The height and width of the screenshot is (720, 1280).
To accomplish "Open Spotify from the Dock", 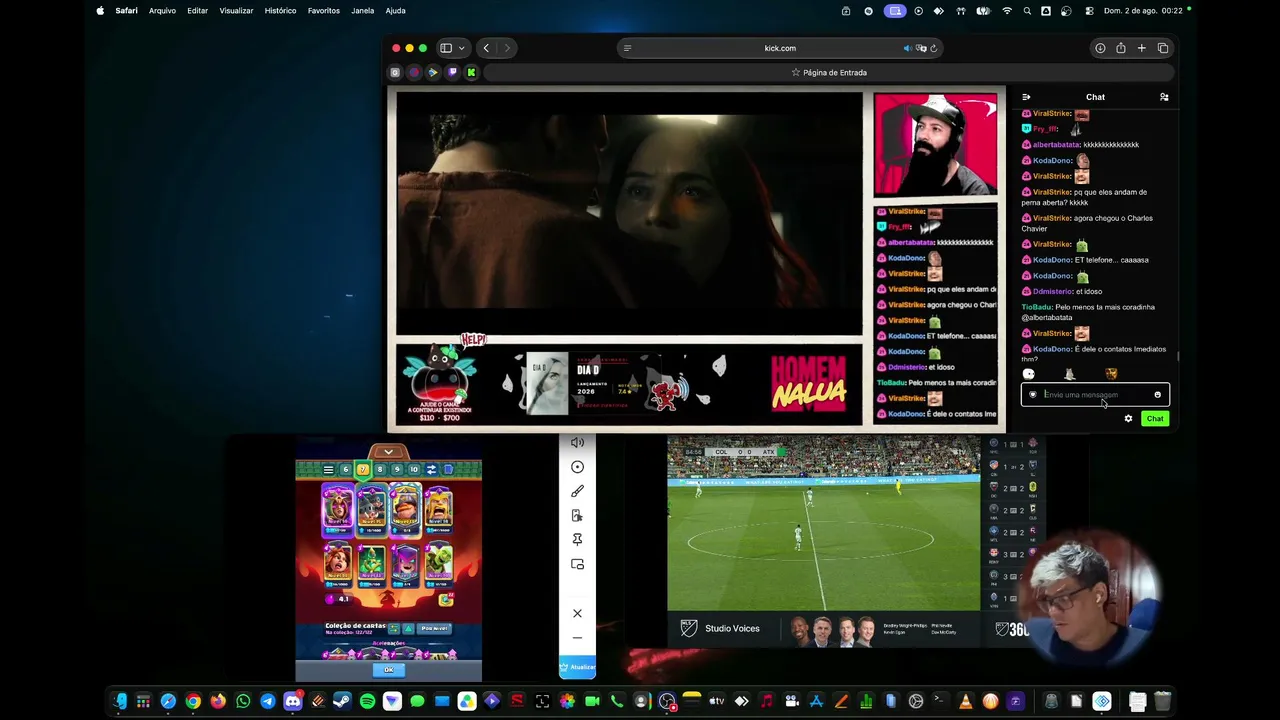I will pos(367,701).
